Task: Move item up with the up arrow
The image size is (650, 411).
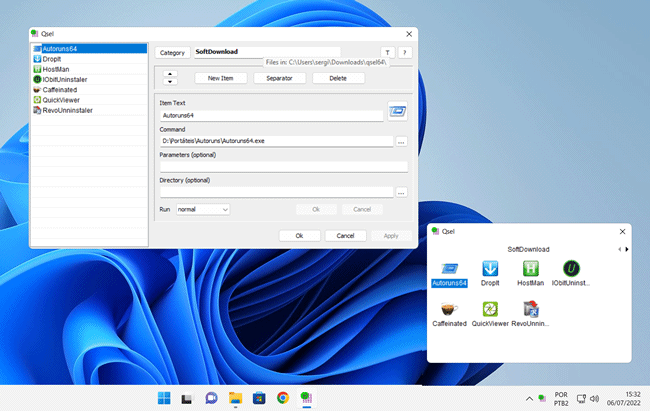Action: click(170, 74)
